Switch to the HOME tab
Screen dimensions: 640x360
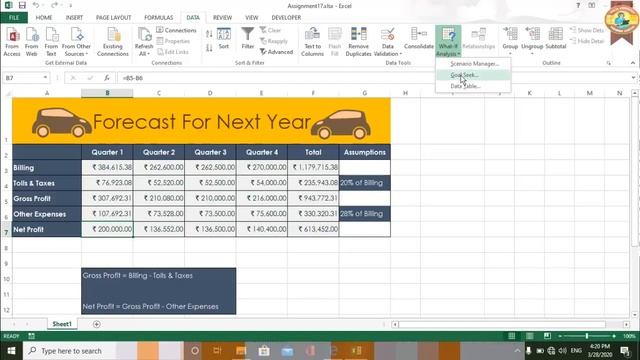44,18
